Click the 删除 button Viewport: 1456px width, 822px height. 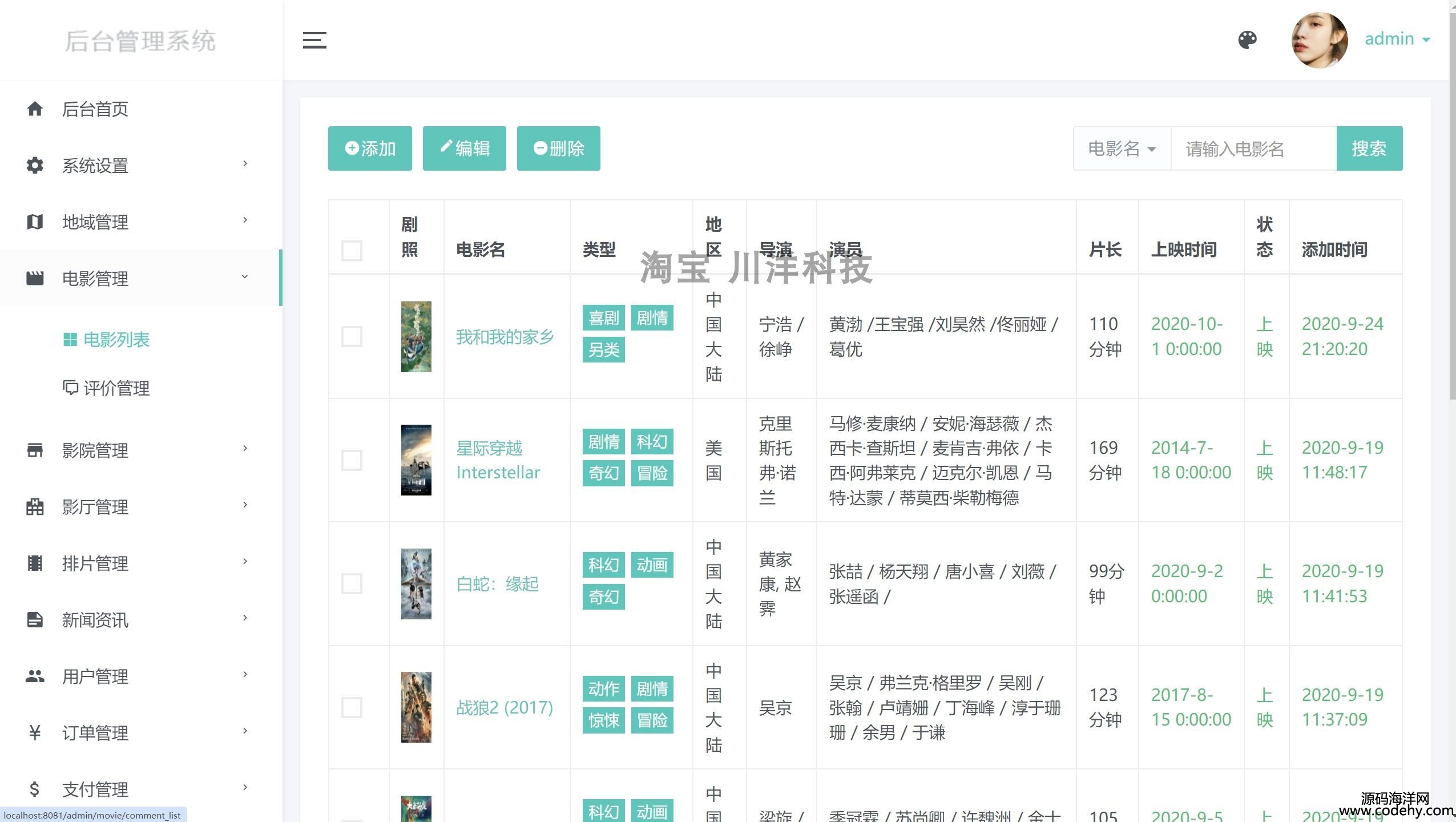[558, 148]
